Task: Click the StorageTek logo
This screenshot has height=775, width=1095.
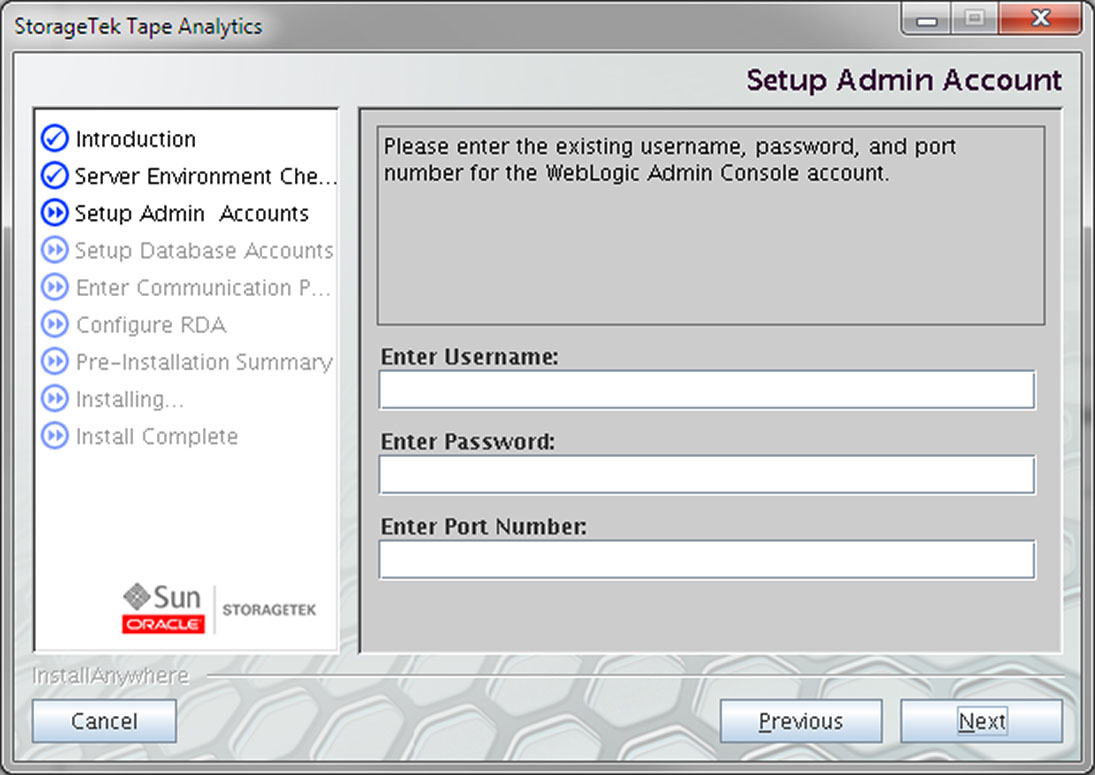Action: click(x=269, y=610)
